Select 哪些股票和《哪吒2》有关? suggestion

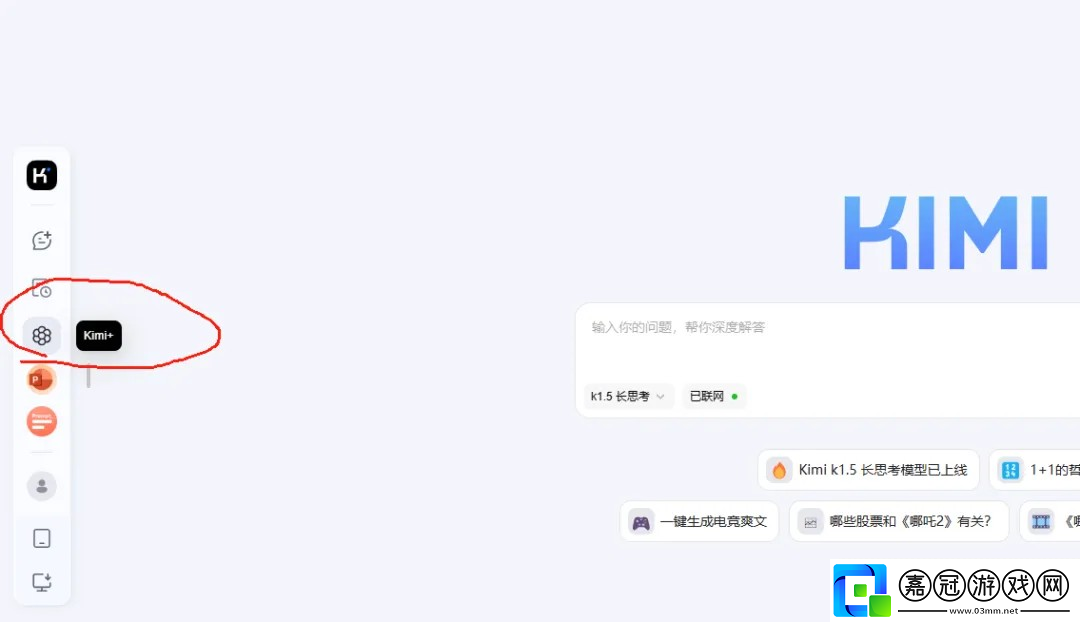[x=899, y=521]
